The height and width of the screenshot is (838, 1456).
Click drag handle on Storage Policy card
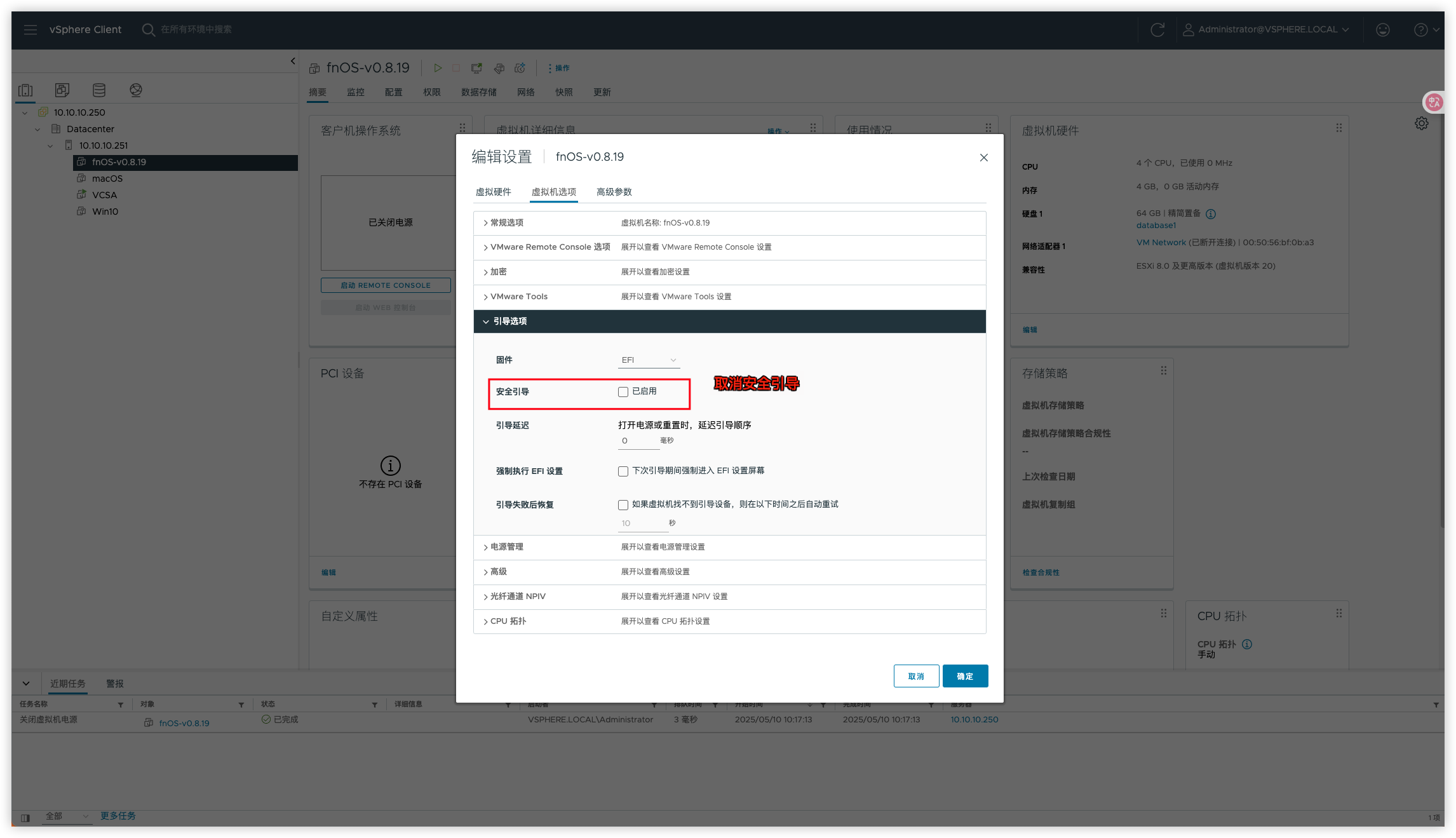[x=1164, y=370]
